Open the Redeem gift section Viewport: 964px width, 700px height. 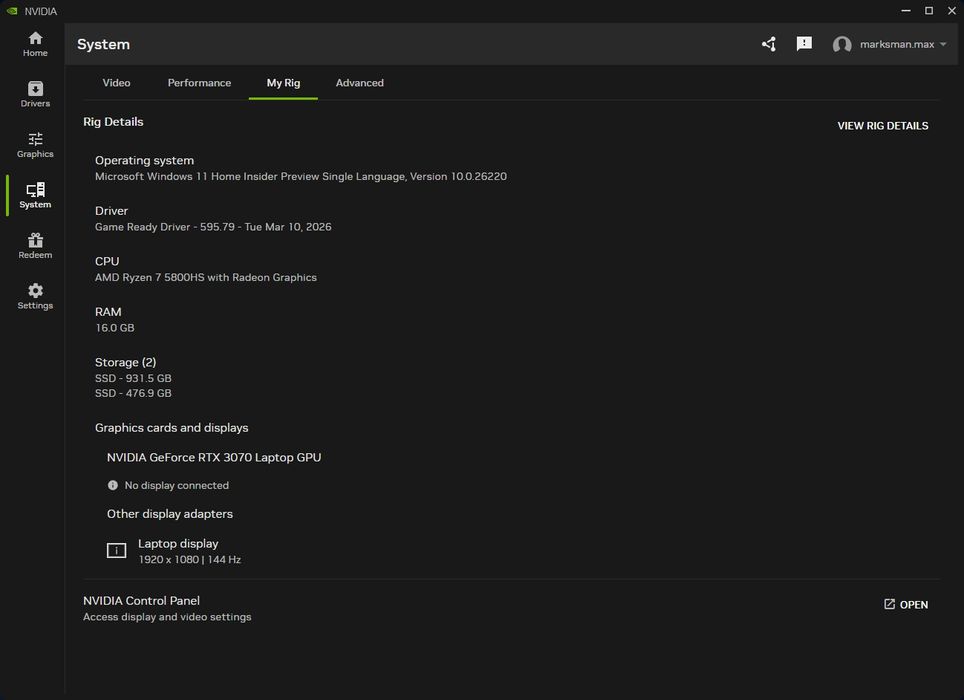(x=35, y=246)
